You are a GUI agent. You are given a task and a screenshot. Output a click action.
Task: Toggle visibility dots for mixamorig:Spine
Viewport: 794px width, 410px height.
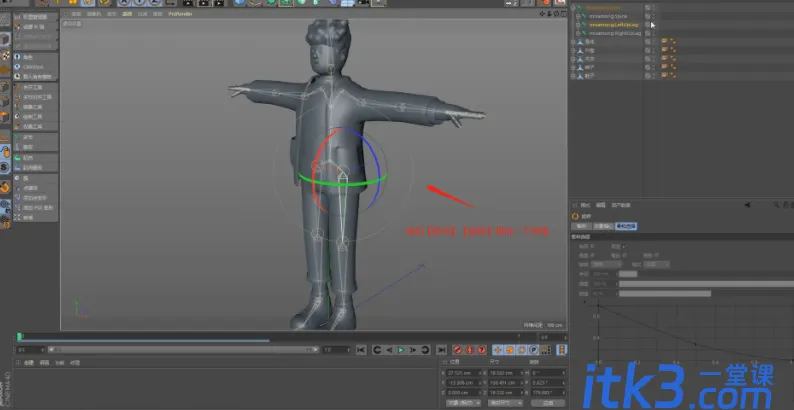pos(654,16)
